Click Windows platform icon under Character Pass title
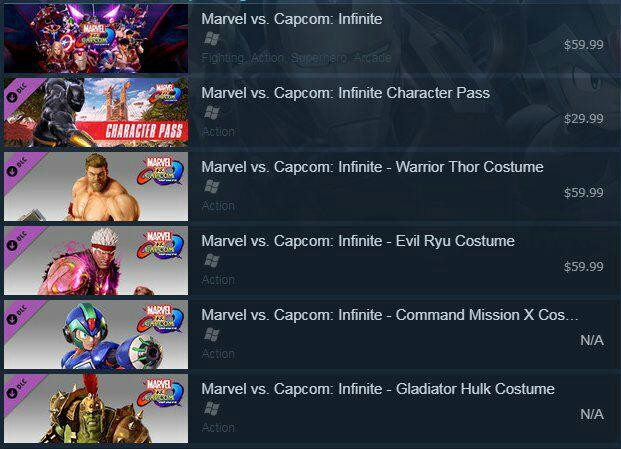Screen dimensions: 621x449 coord(211,112)
